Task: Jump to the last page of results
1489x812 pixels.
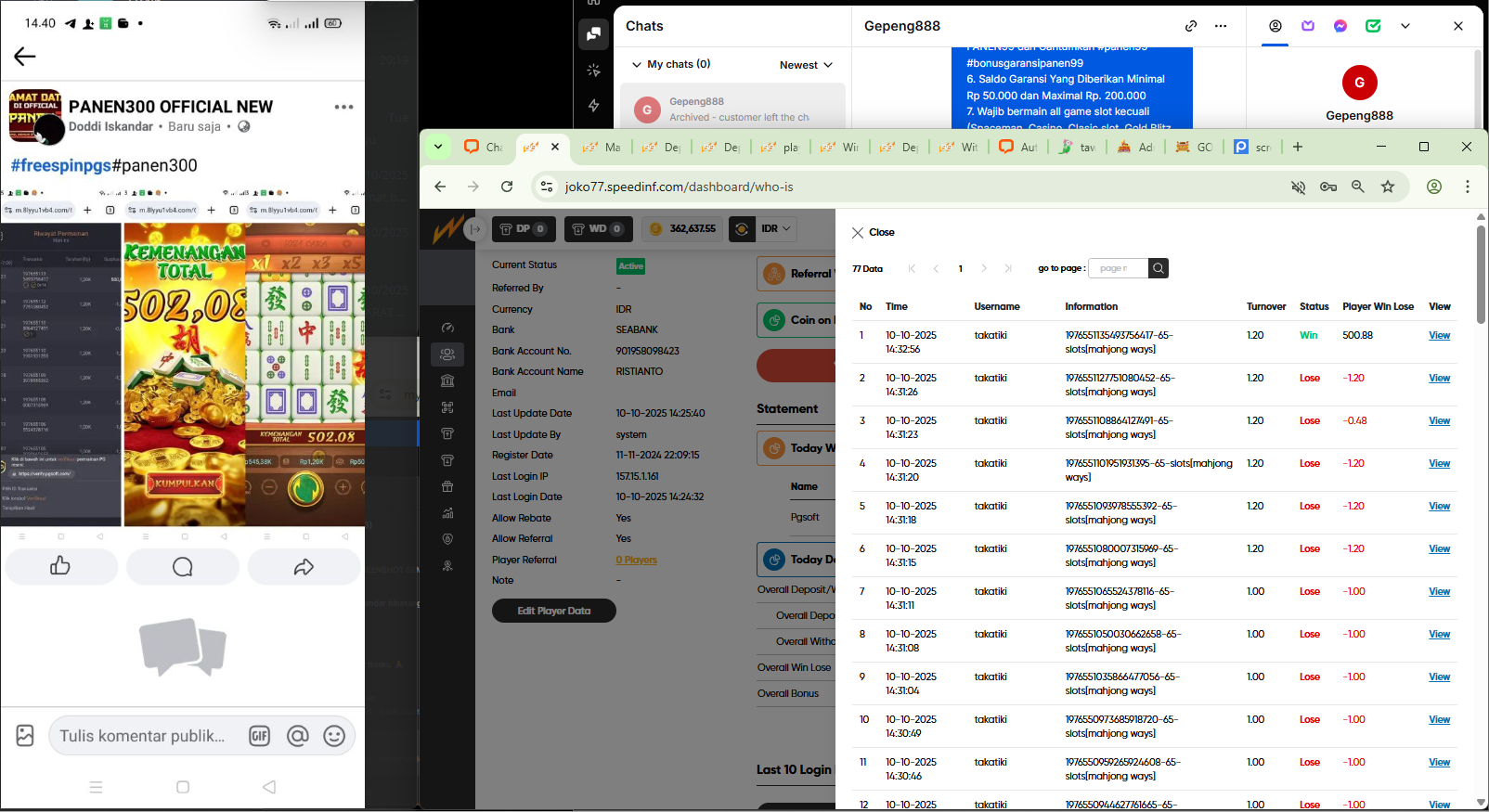Action: (1008, 268)
